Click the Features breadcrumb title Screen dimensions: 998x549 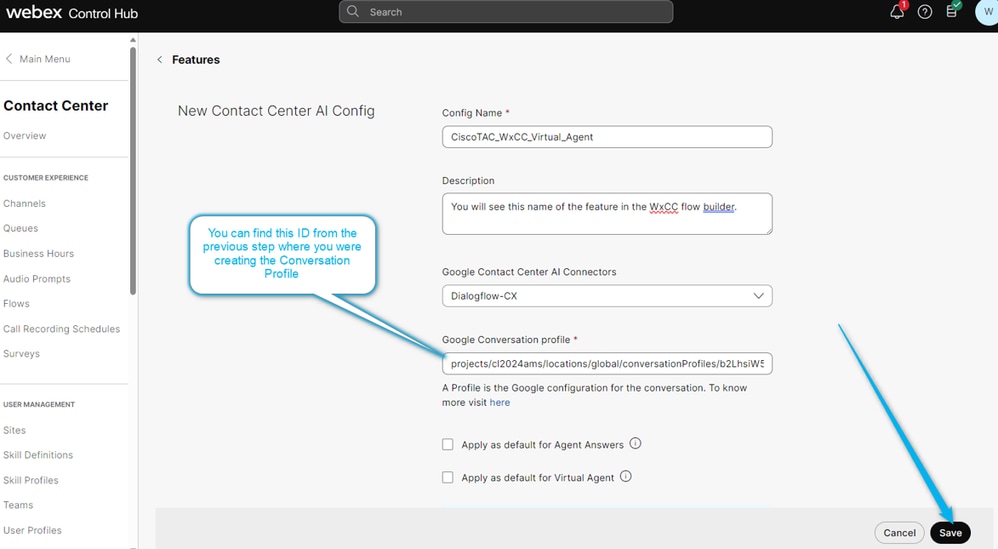click(195, 59)
